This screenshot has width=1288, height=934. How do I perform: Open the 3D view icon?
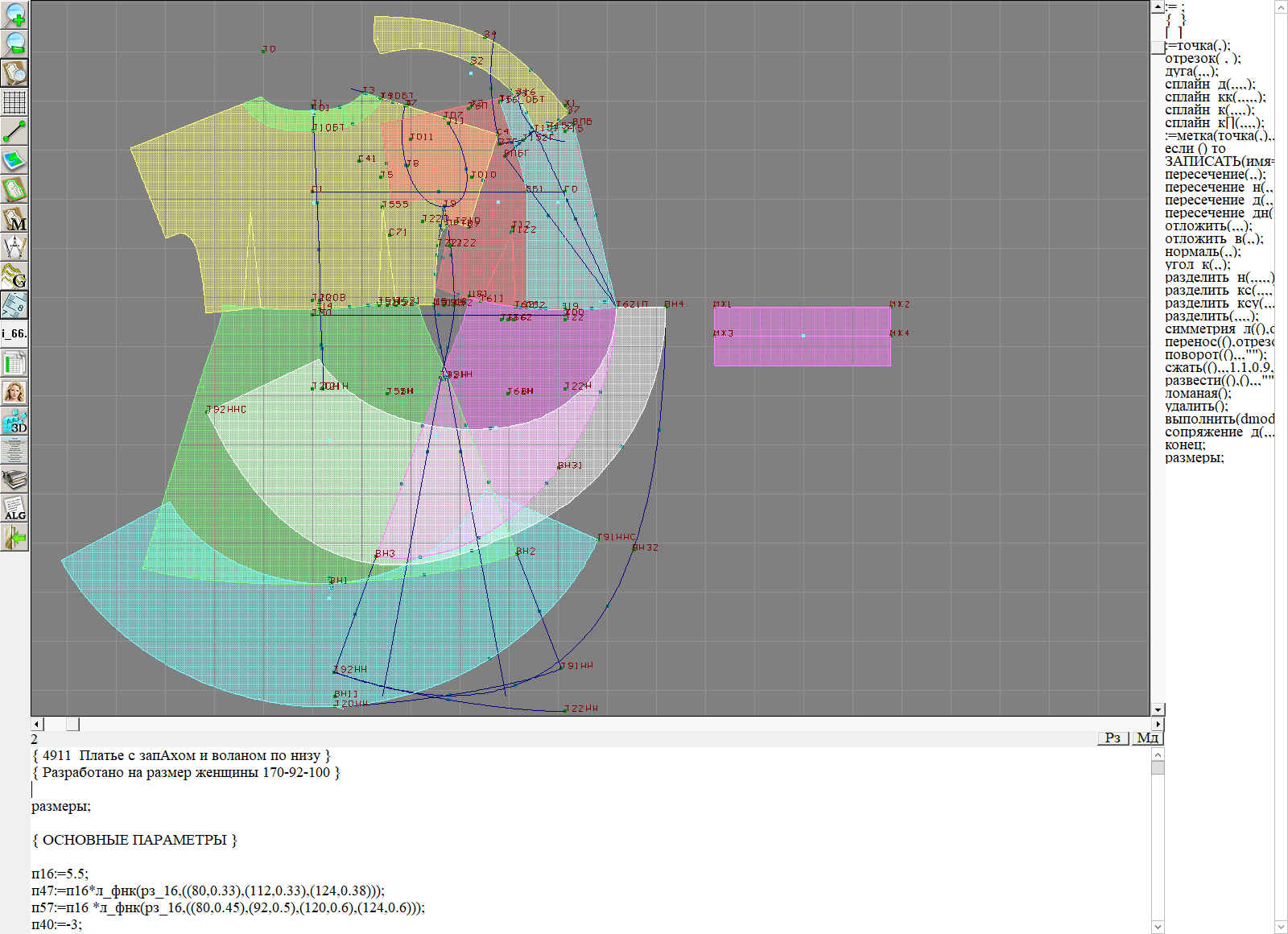tap(14, 421)
